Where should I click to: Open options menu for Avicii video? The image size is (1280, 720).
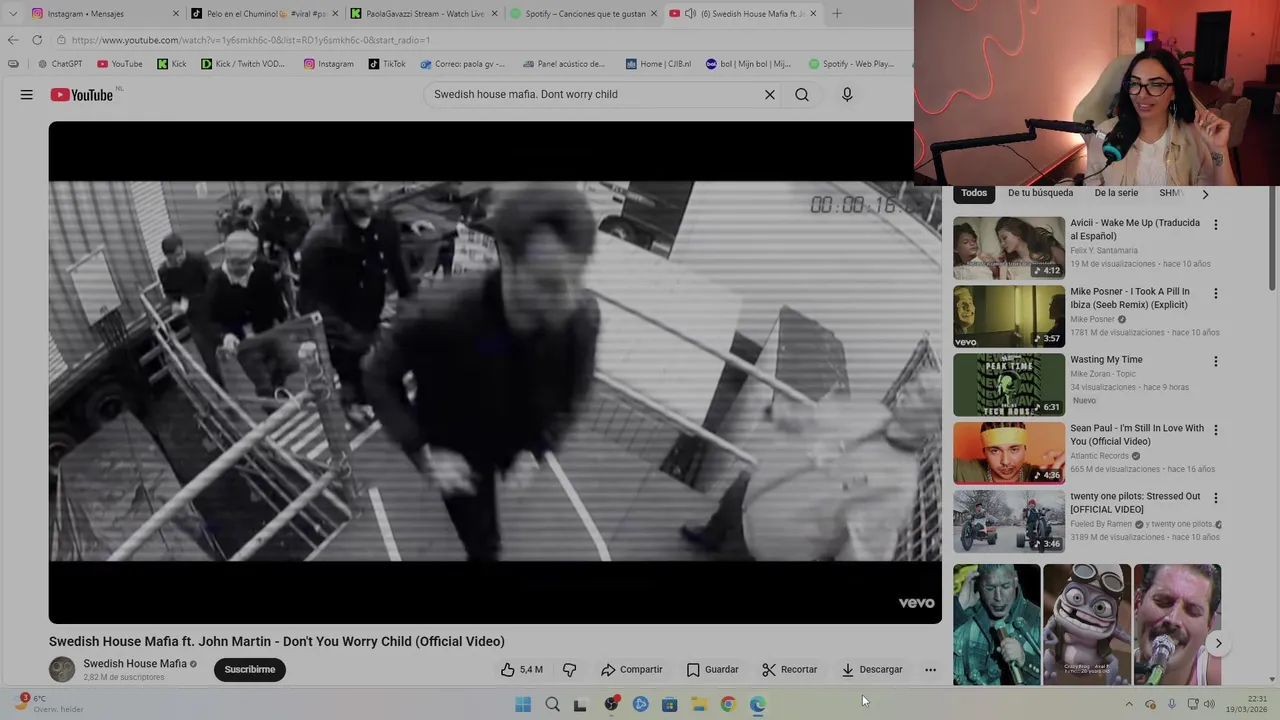1216,225
